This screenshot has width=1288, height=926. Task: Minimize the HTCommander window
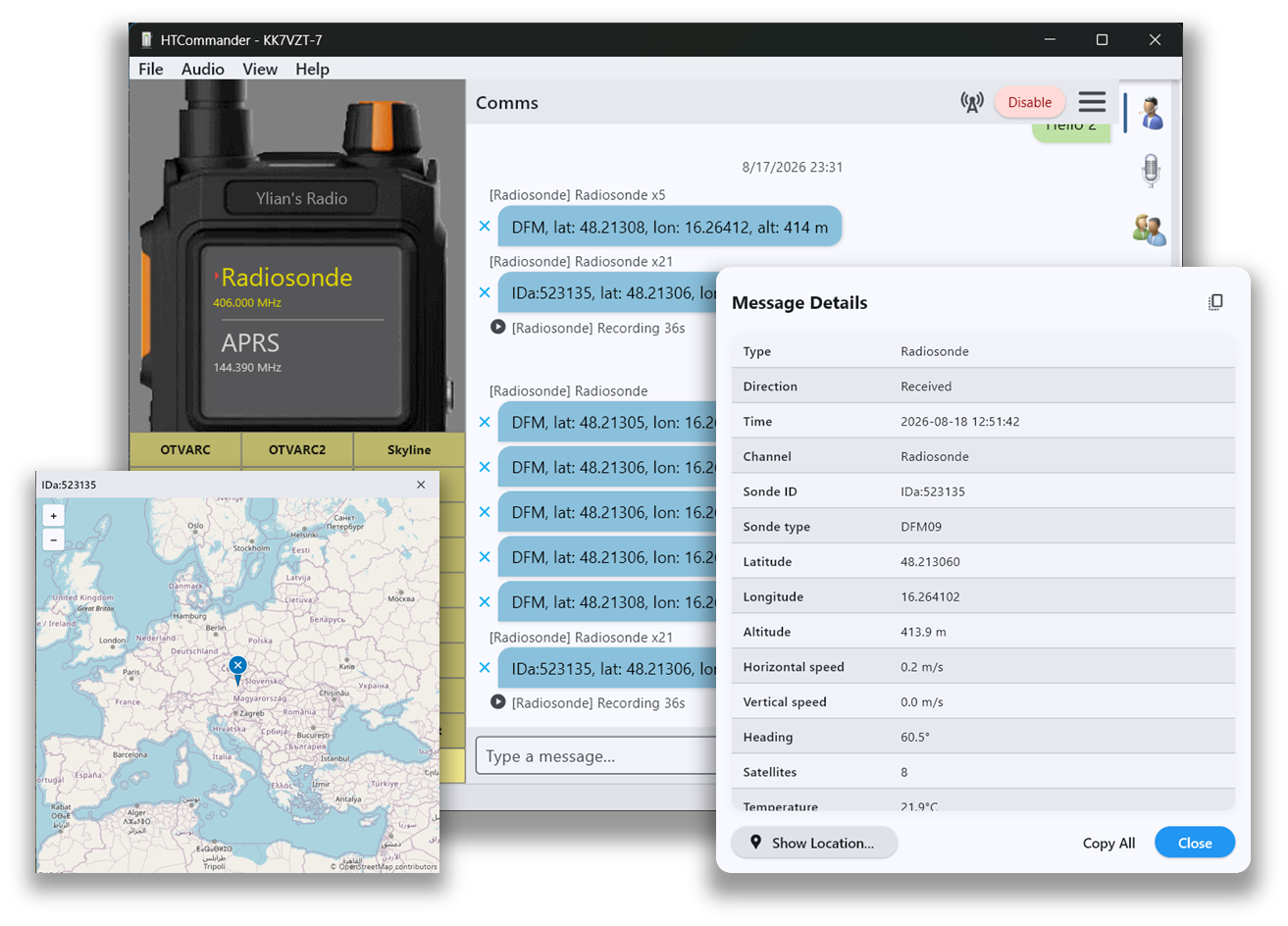(x=1050, y=39)
